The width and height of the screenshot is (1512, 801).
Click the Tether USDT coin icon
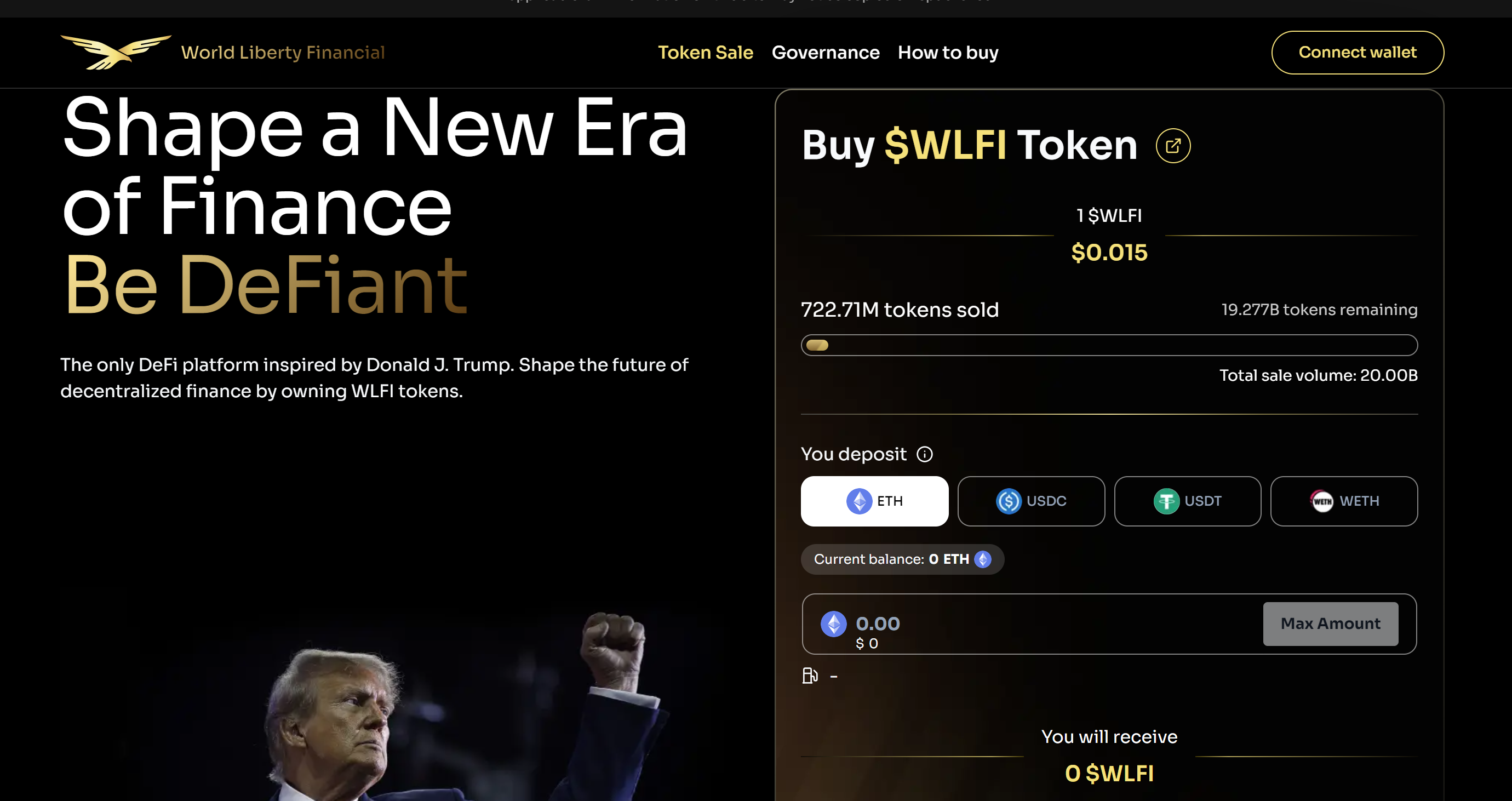coord(1166,501)
